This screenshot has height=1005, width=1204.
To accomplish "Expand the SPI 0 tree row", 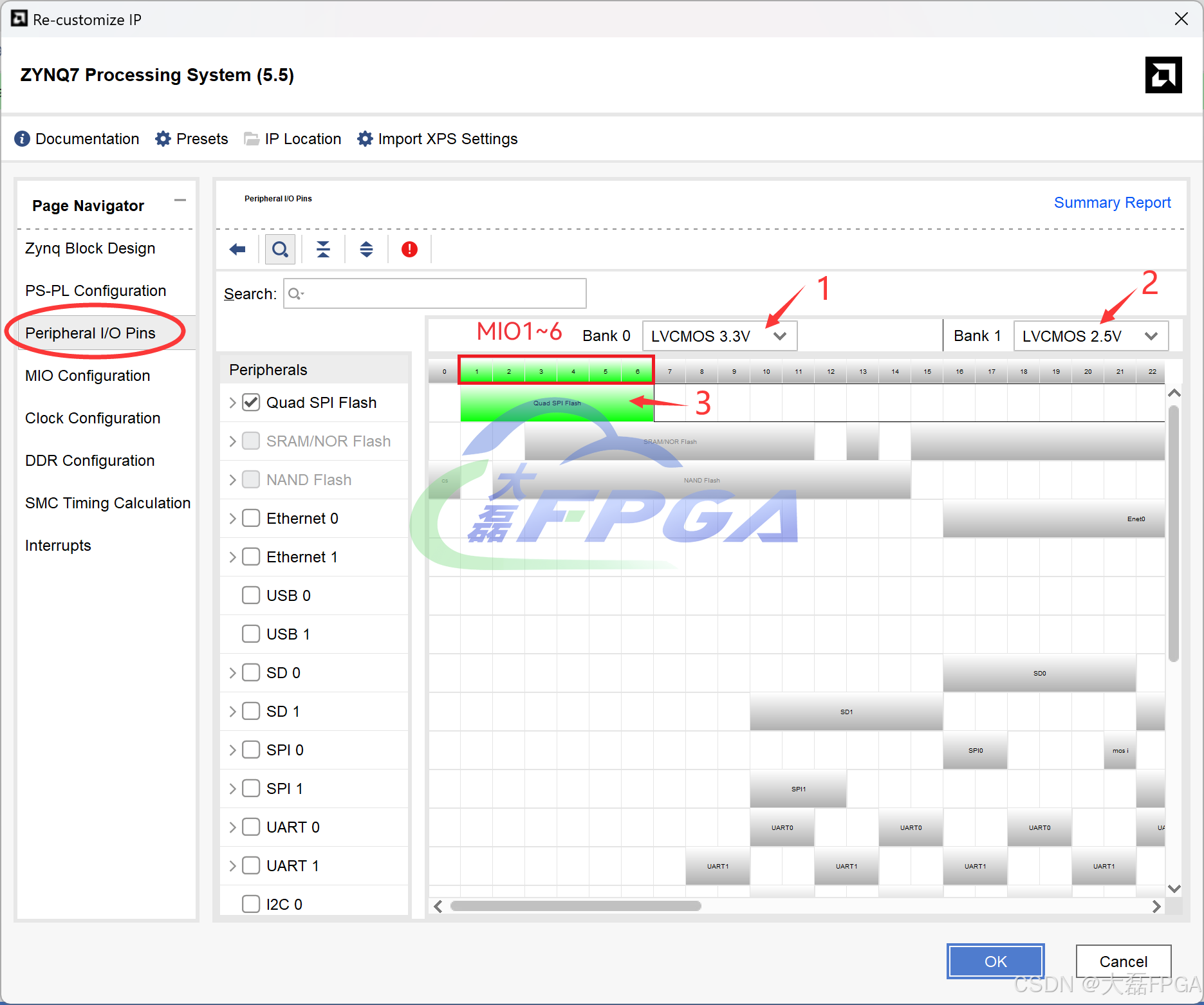I will [x=232, y=750].
